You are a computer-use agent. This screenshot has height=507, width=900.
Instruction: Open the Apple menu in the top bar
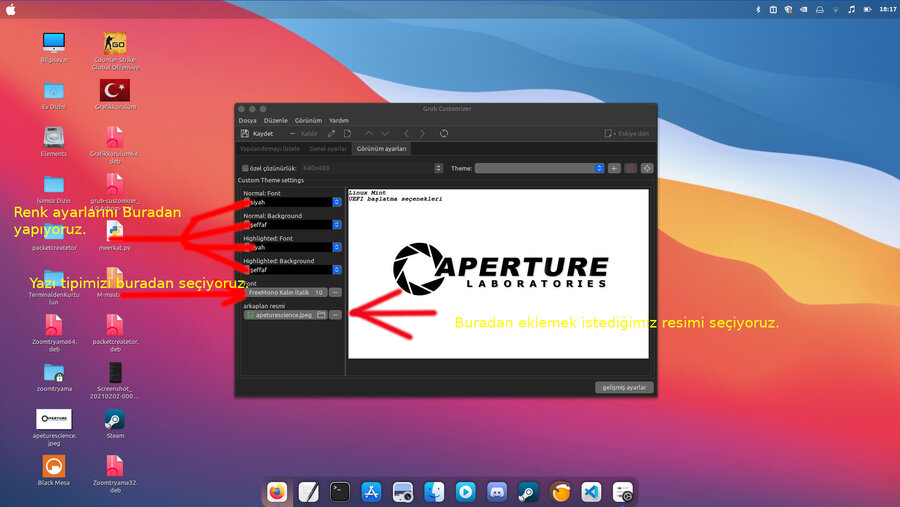click(11, 9)
